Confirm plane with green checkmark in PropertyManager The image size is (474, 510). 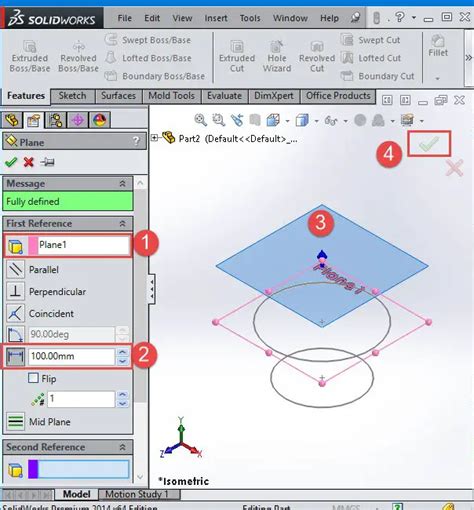(11, 162)
